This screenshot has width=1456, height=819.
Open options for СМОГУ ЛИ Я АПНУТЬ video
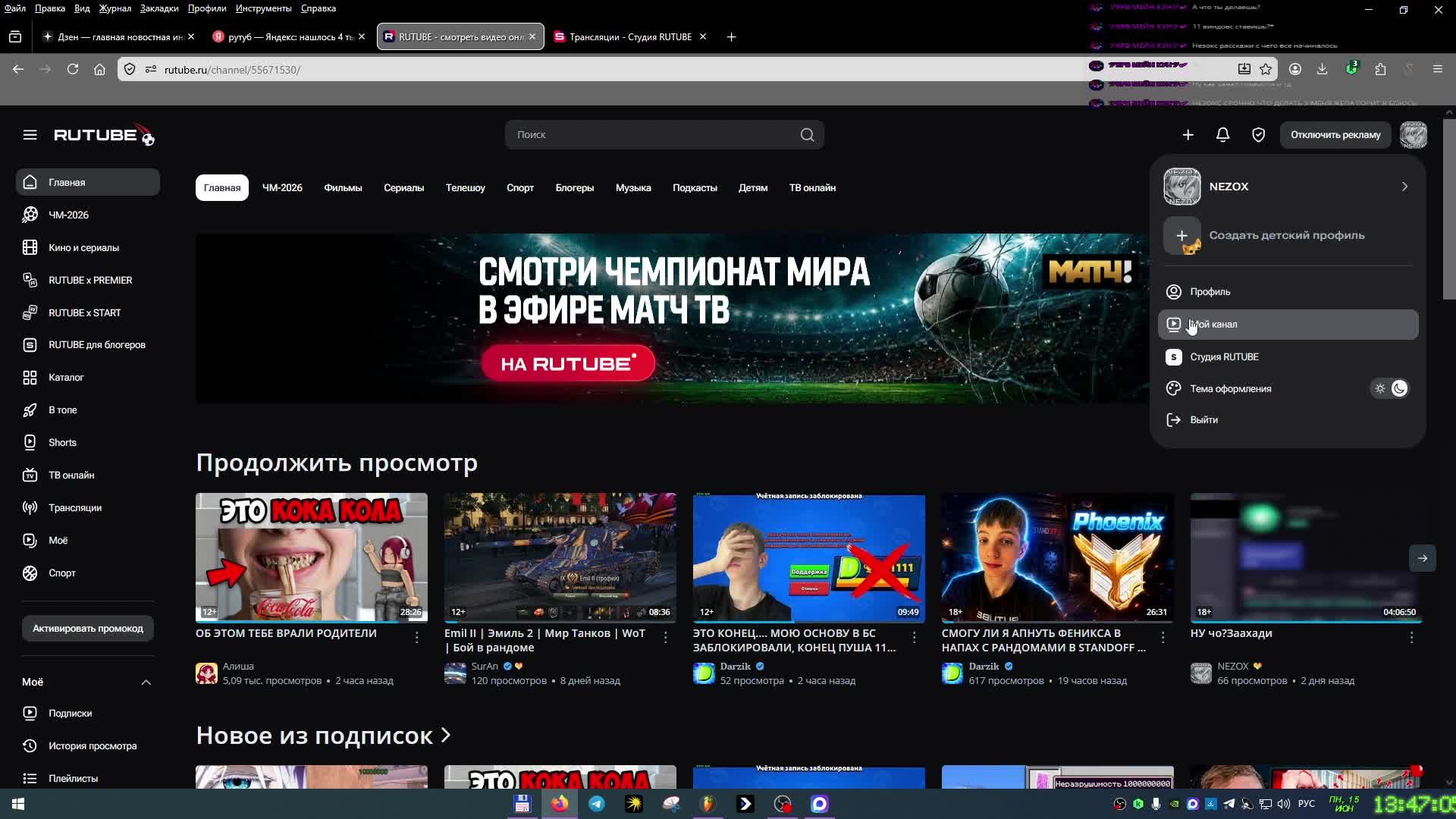click(1163, 638)
